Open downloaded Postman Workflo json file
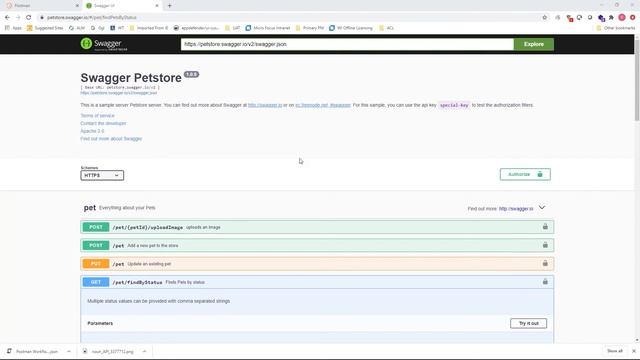This screenshot has width=640, height=360. tap(33, 351)
